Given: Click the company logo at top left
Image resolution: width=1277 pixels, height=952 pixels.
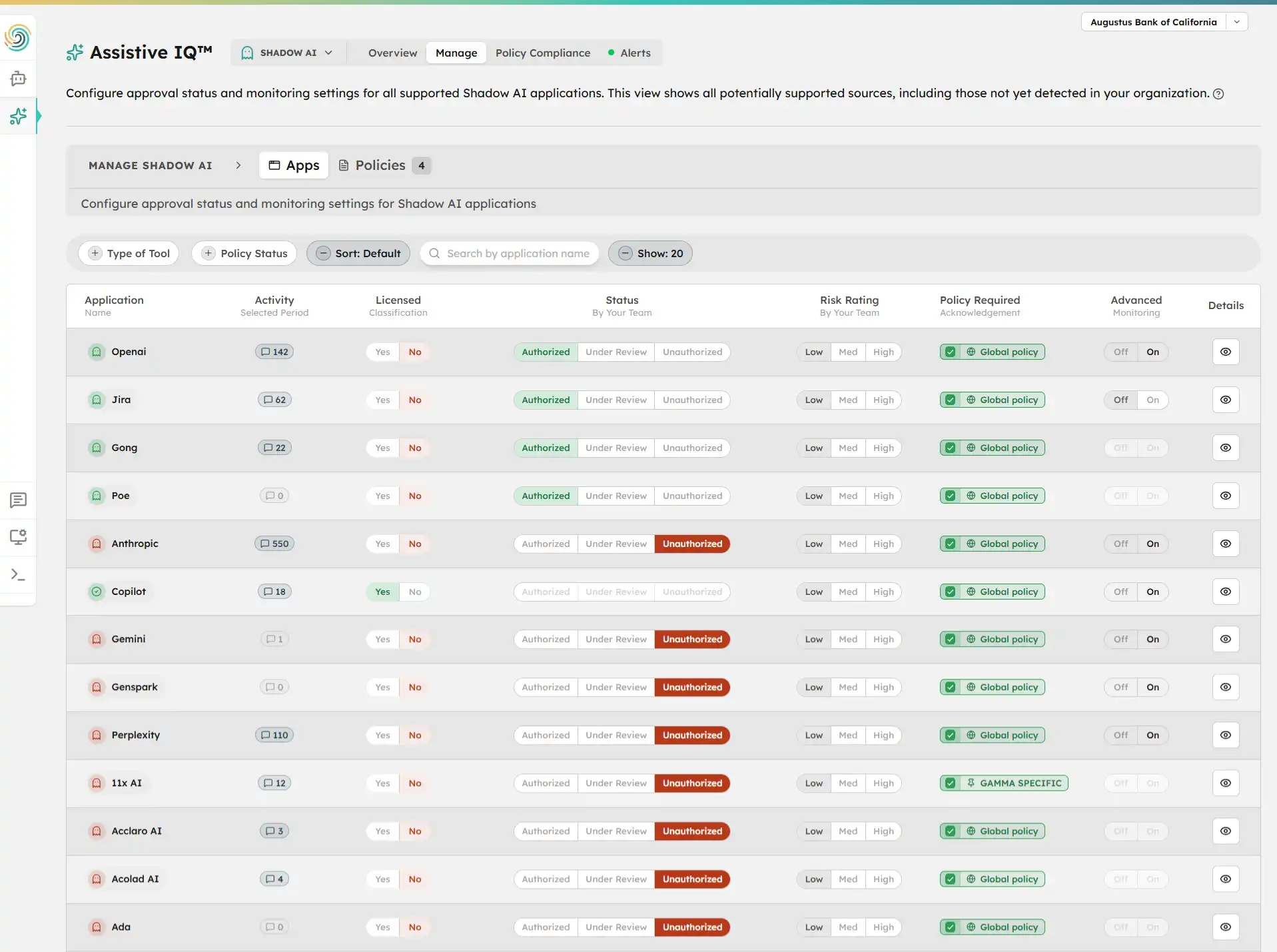Looking at the screenshot, I should tap(17, 38).
